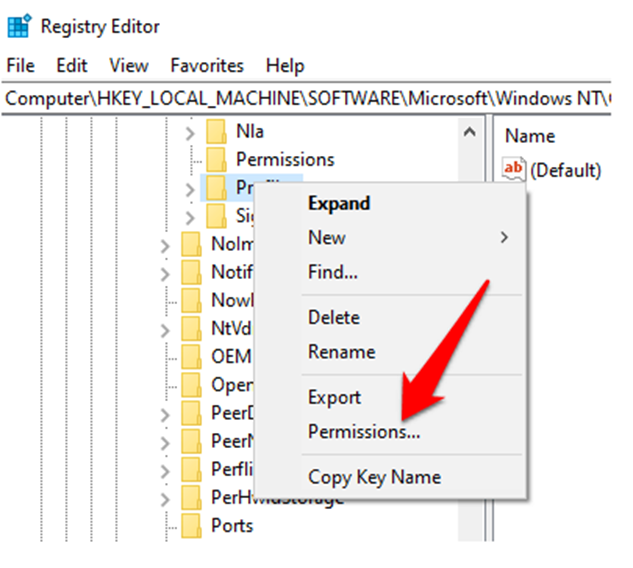Expand the PeerD key chevron
The width and height of the screenshot is (633, 568).
point(165,415)
